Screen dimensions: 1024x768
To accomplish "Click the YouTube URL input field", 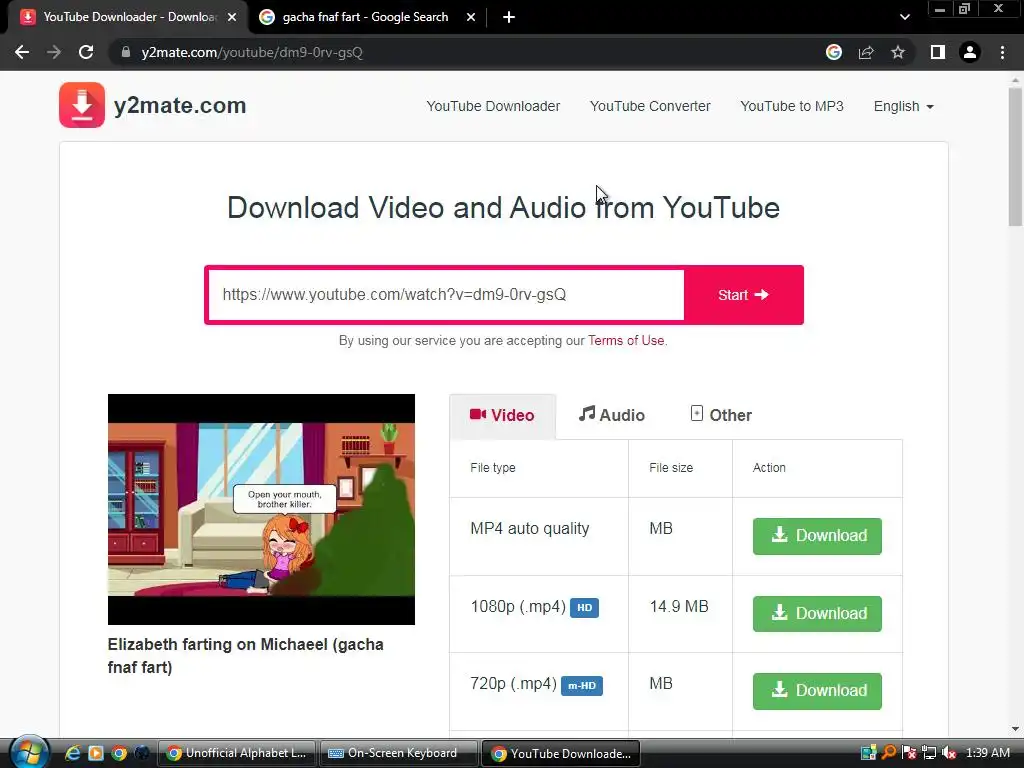I will [x=446, y=295].
